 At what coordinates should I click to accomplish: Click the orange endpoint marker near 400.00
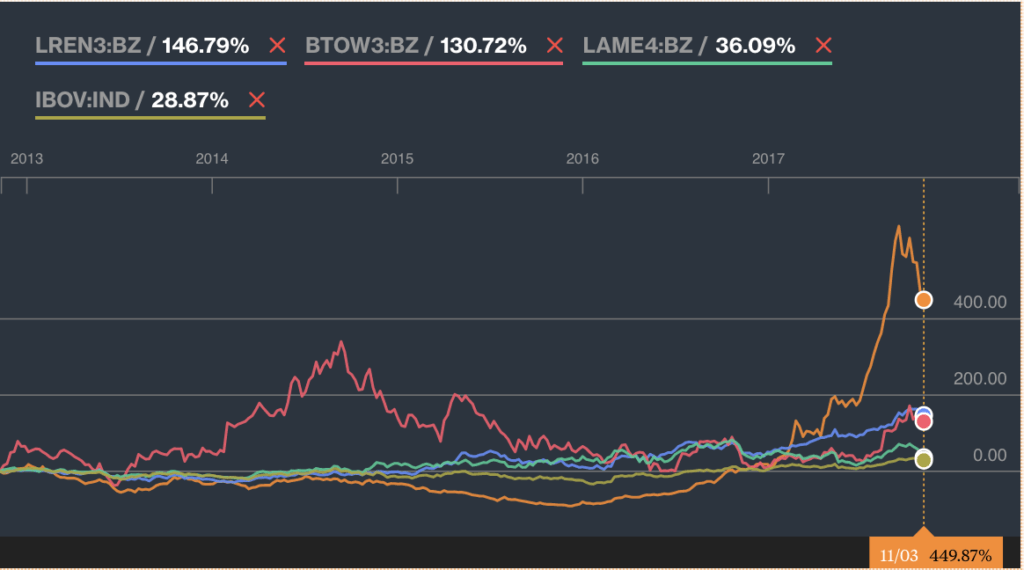point(924,300)
